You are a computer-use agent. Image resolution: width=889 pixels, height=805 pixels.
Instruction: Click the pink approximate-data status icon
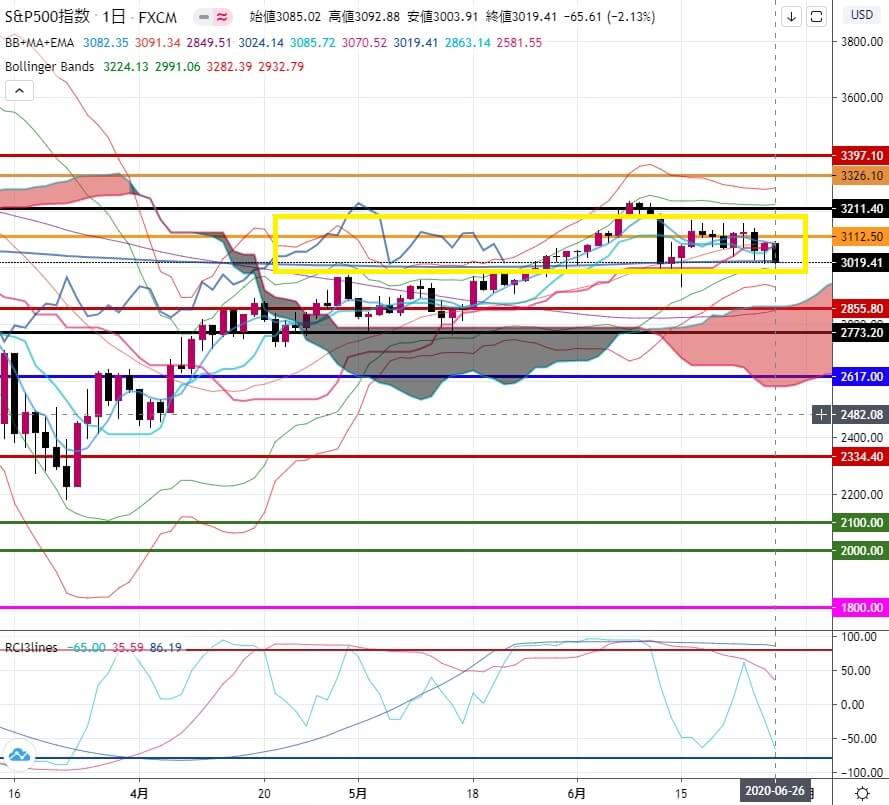click(x=222, y=17)
